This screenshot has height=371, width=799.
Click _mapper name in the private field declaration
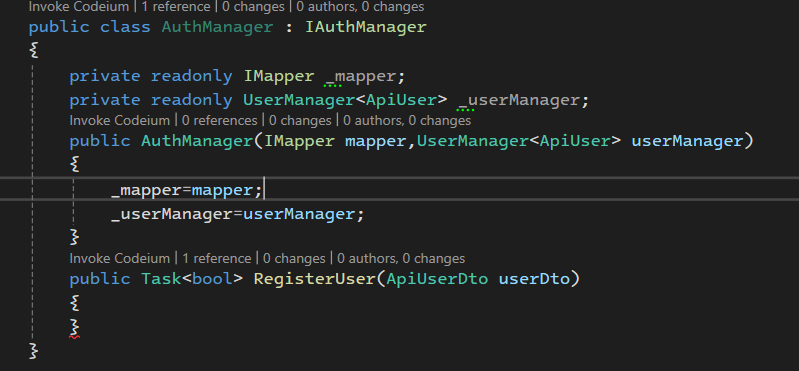point(359,76)
